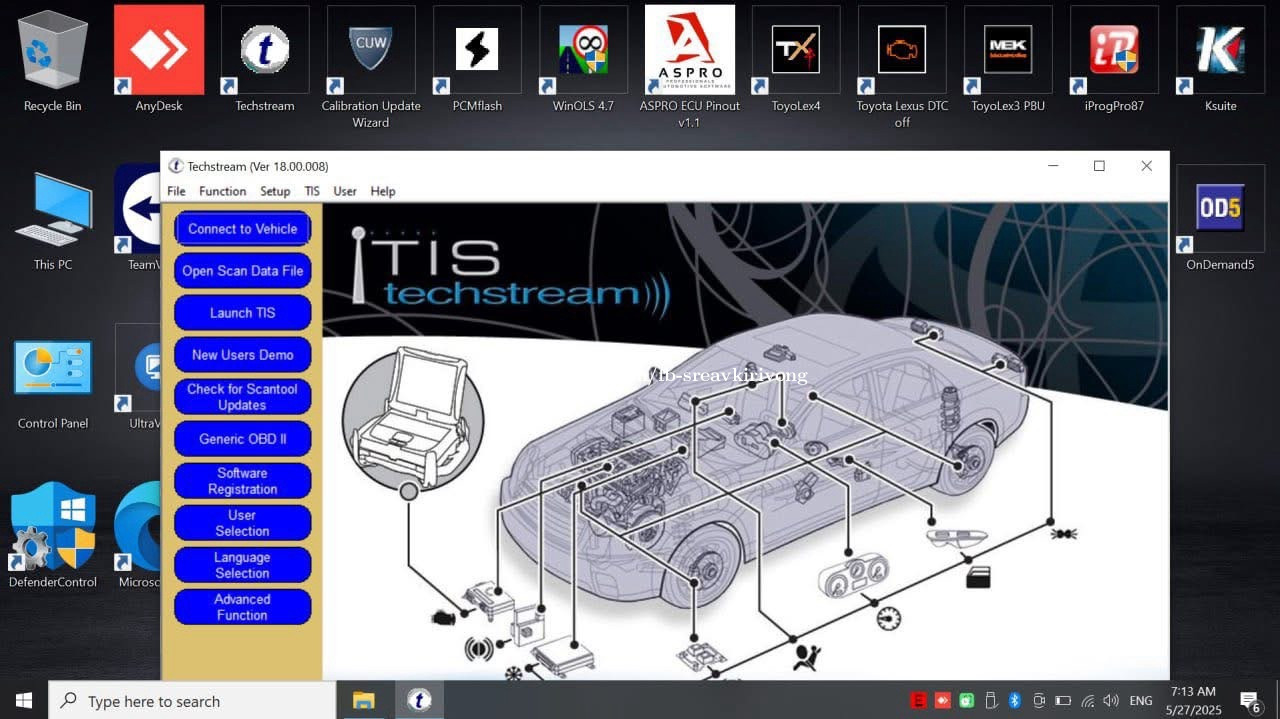Image resolution: width=1280 pixels, height=719 pixels.
Task: Open the TIS menu
Action: [x=312, y=191]
